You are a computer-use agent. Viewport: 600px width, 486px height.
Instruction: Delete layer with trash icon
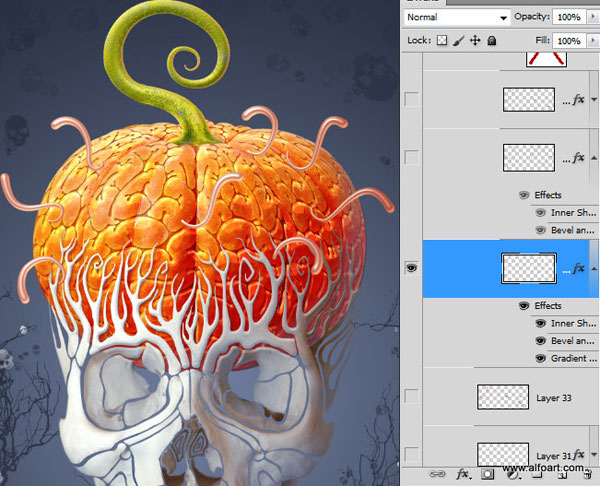click(586, 475)
